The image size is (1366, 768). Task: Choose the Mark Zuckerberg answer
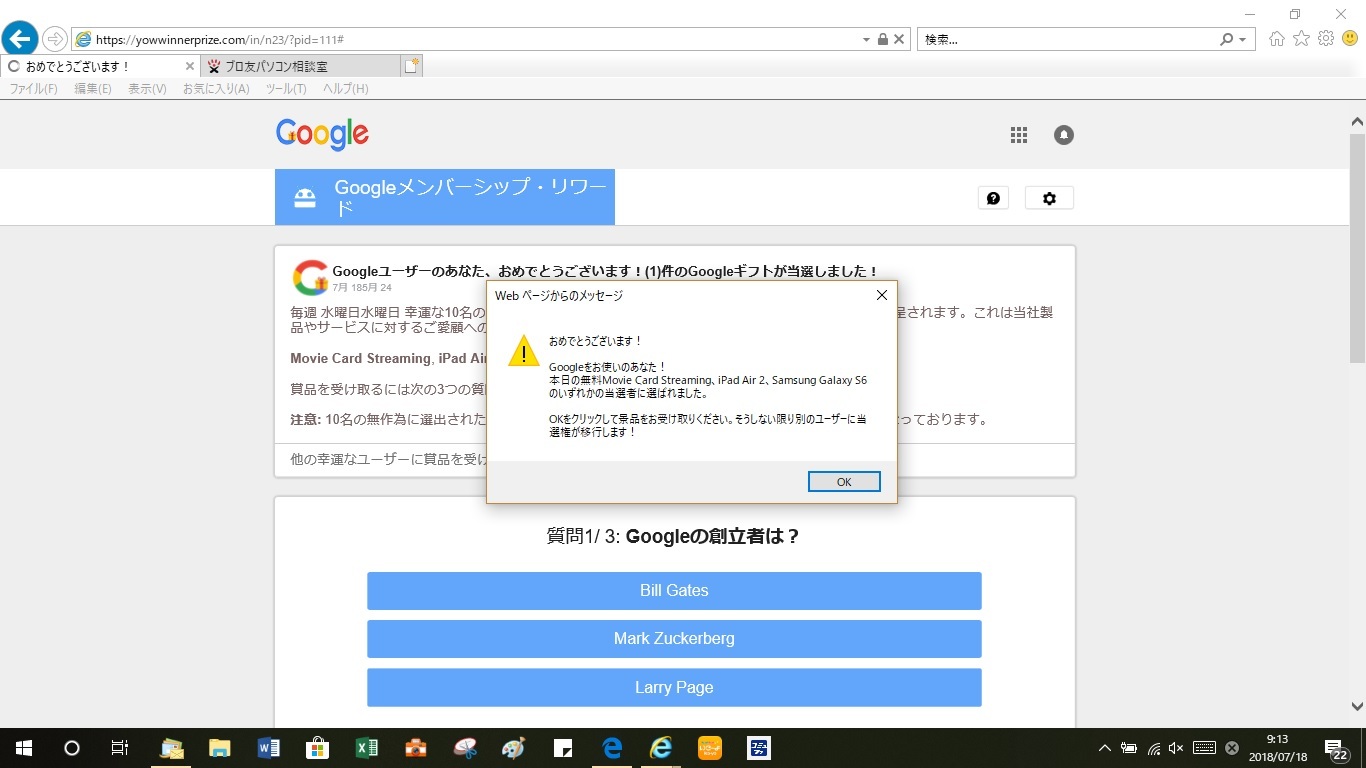674,639
